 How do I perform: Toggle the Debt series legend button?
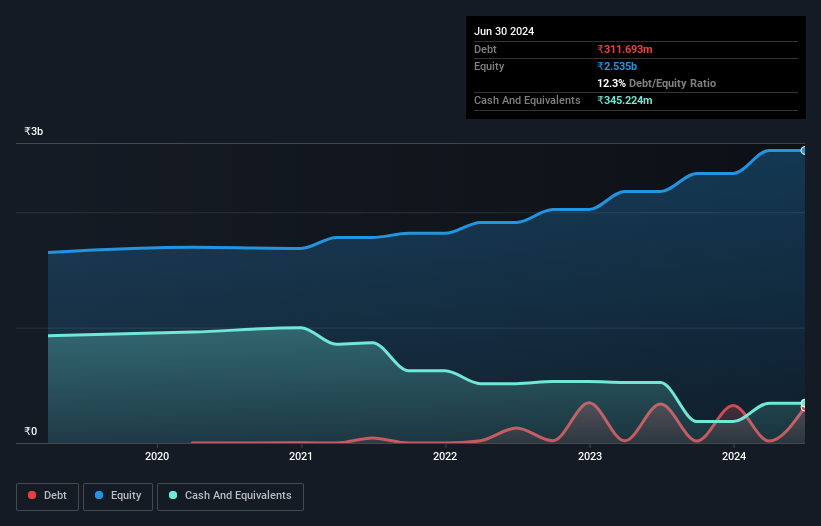click(48, 496)
